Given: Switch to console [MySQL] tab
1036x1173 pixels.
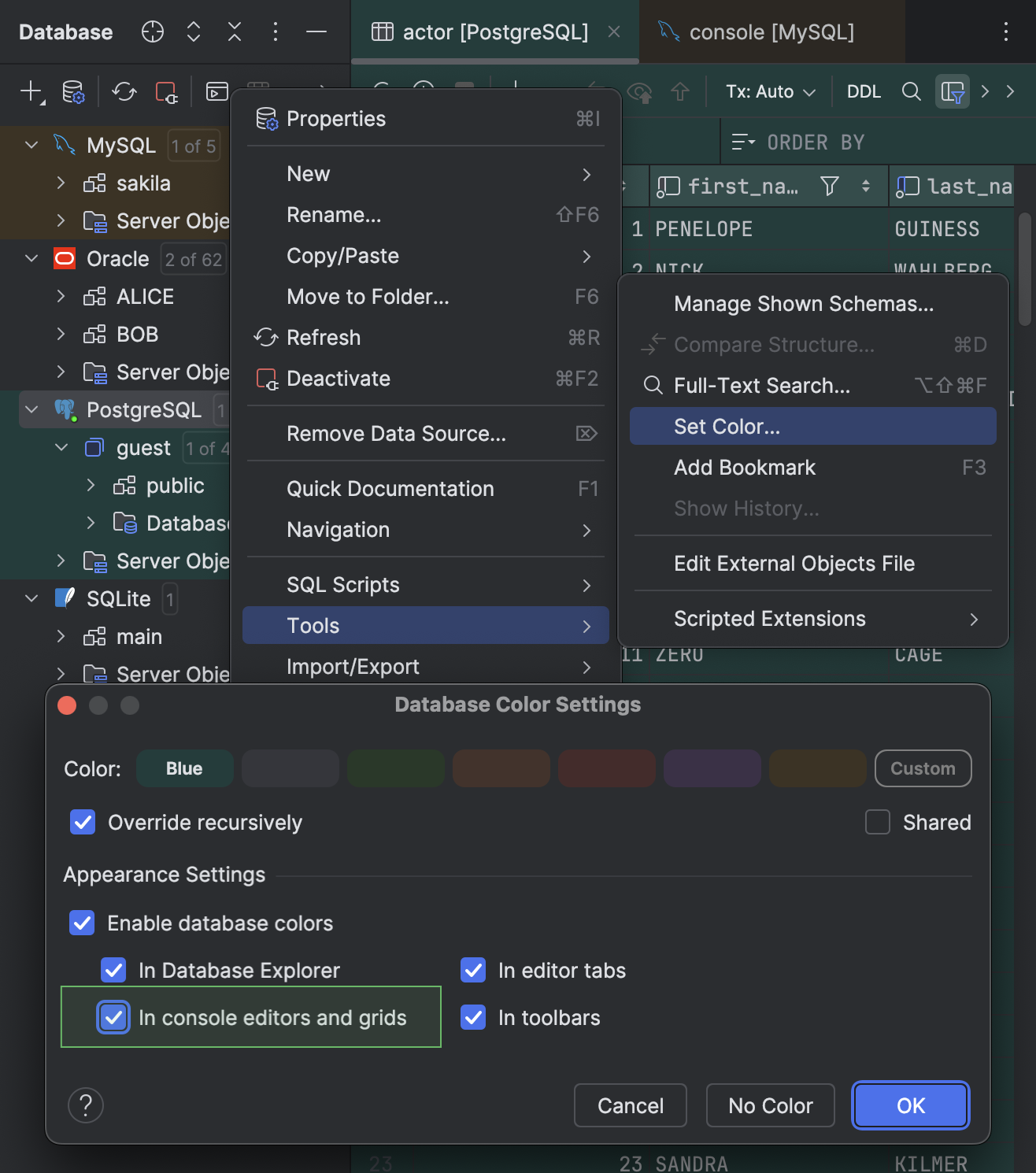Looking at the screenshot, I should click(x=771, y=32).
